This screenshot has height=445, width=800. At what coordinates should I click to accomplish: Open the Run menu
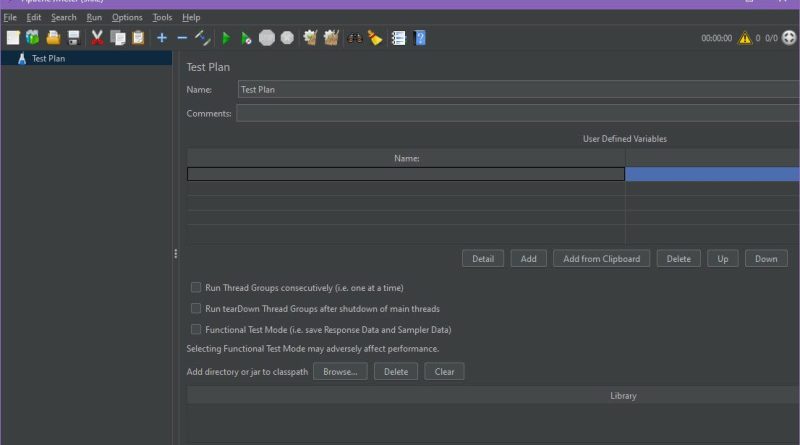point(94,17)
